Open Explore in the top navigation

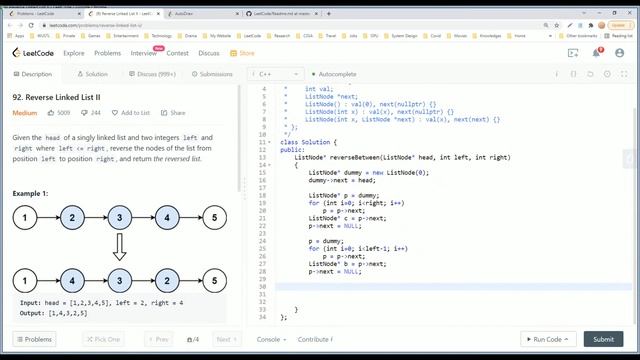[x=74, y=53]
